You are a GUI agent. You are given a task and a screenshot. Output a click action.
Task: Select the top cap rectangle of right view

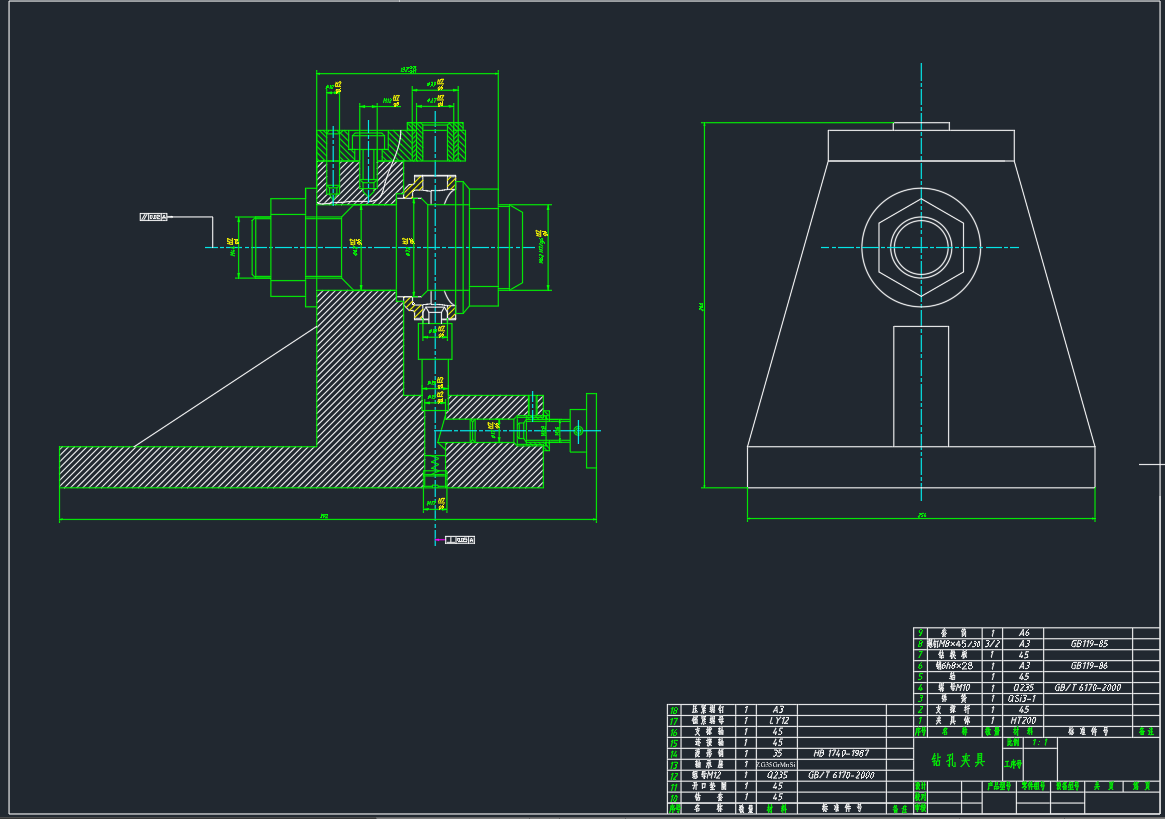tap(921, 146)
